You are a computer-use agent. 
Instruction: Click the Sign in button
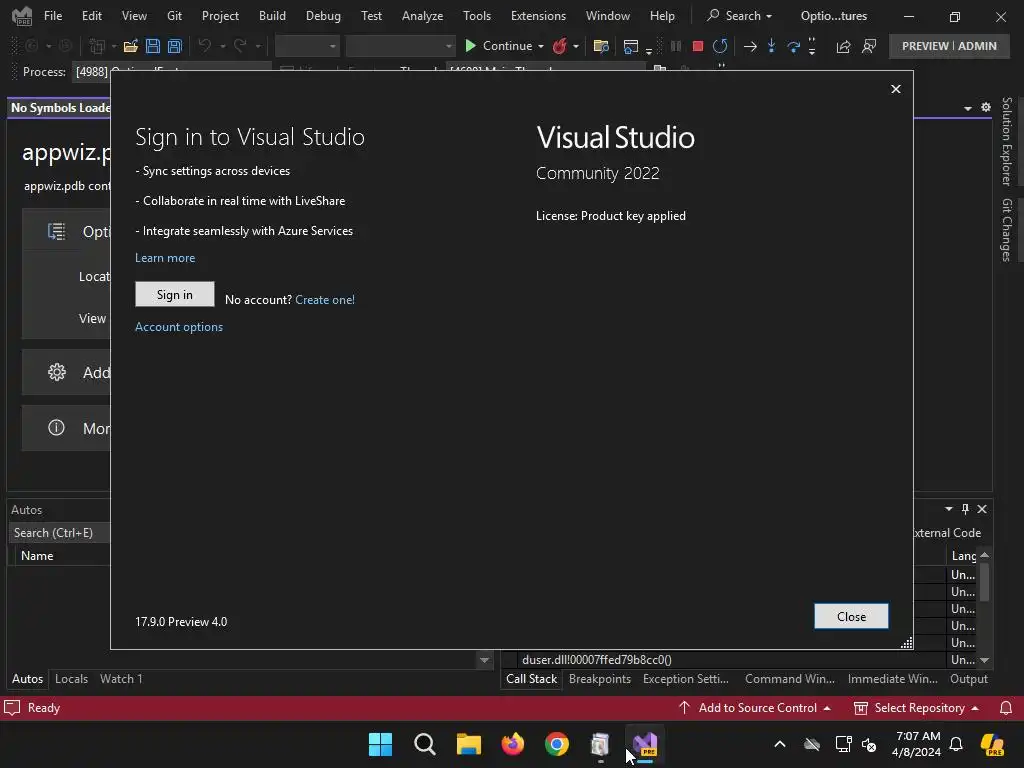click(x=174, y=295)
